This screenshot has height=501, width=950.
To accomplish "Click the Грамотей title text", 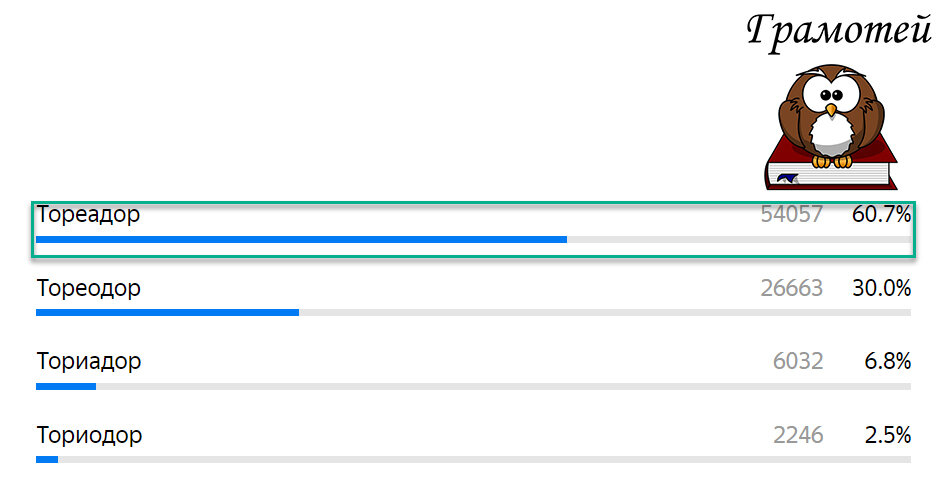I will 839,32.
